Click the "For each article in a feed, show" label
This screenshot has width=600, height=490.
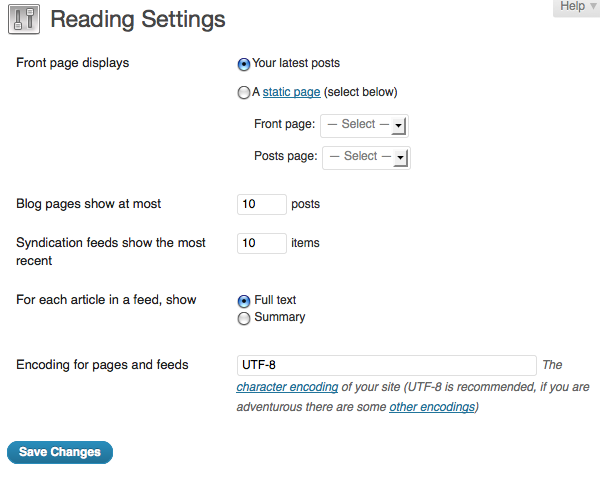(x=107, y=300)
